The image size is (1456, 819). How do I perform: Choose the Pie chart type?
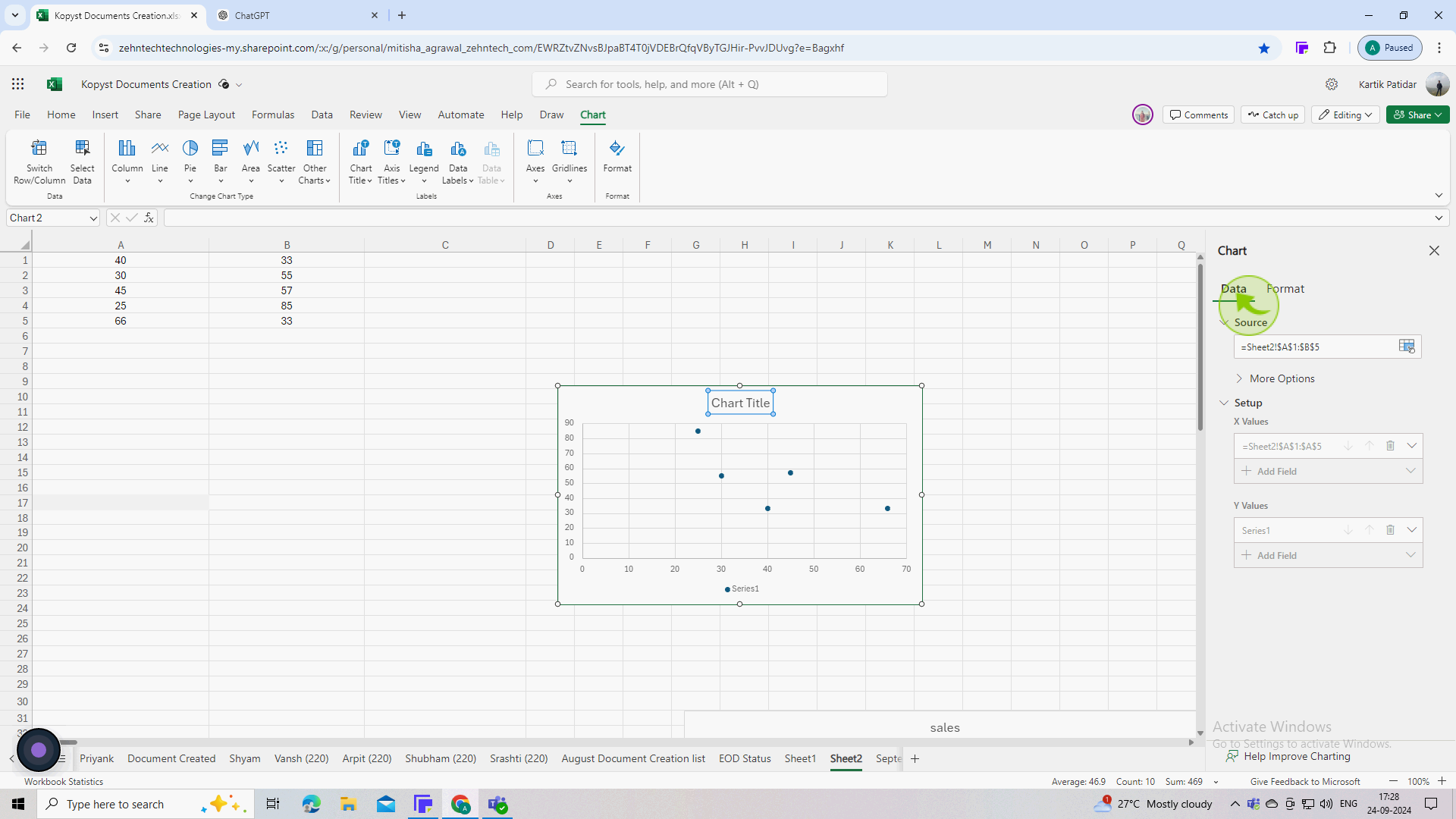[190, 162]
